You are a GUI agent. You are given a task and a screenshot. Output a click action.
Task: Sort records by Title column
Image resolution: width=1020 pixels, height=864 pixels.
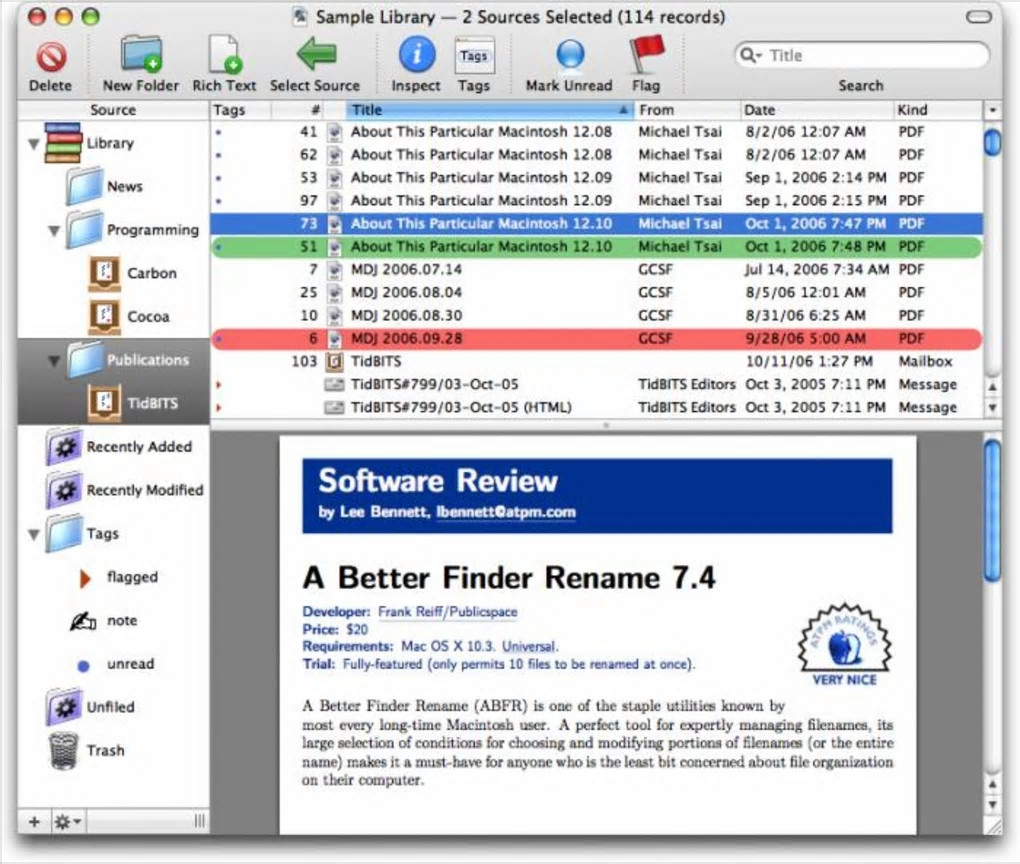pos(490,110)
